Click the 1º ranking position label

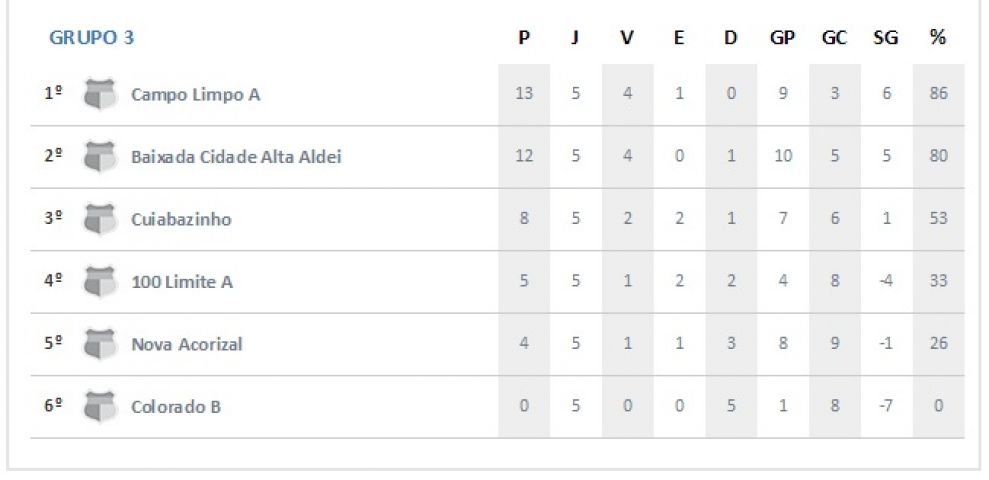[x=53, y=94]
